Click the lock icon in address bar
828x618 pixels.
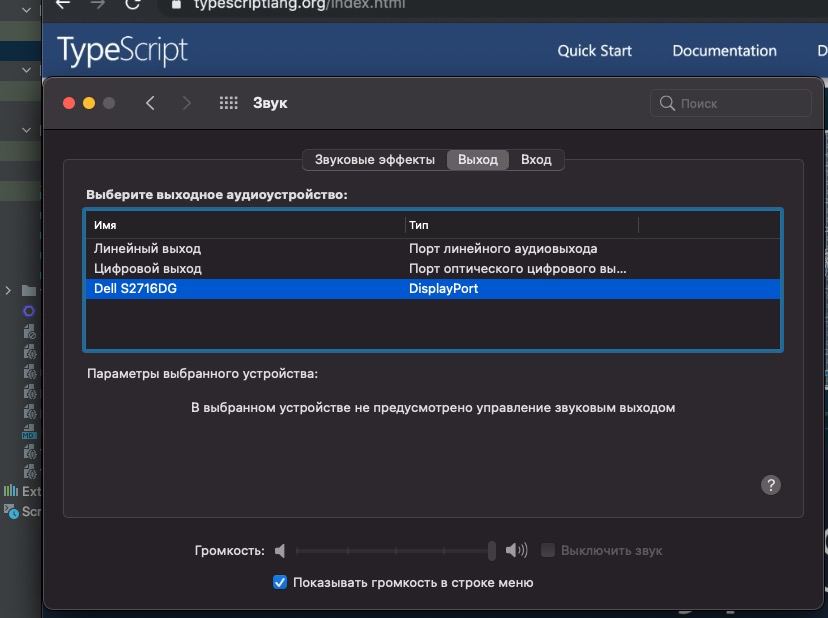click(x=176, y=5)
